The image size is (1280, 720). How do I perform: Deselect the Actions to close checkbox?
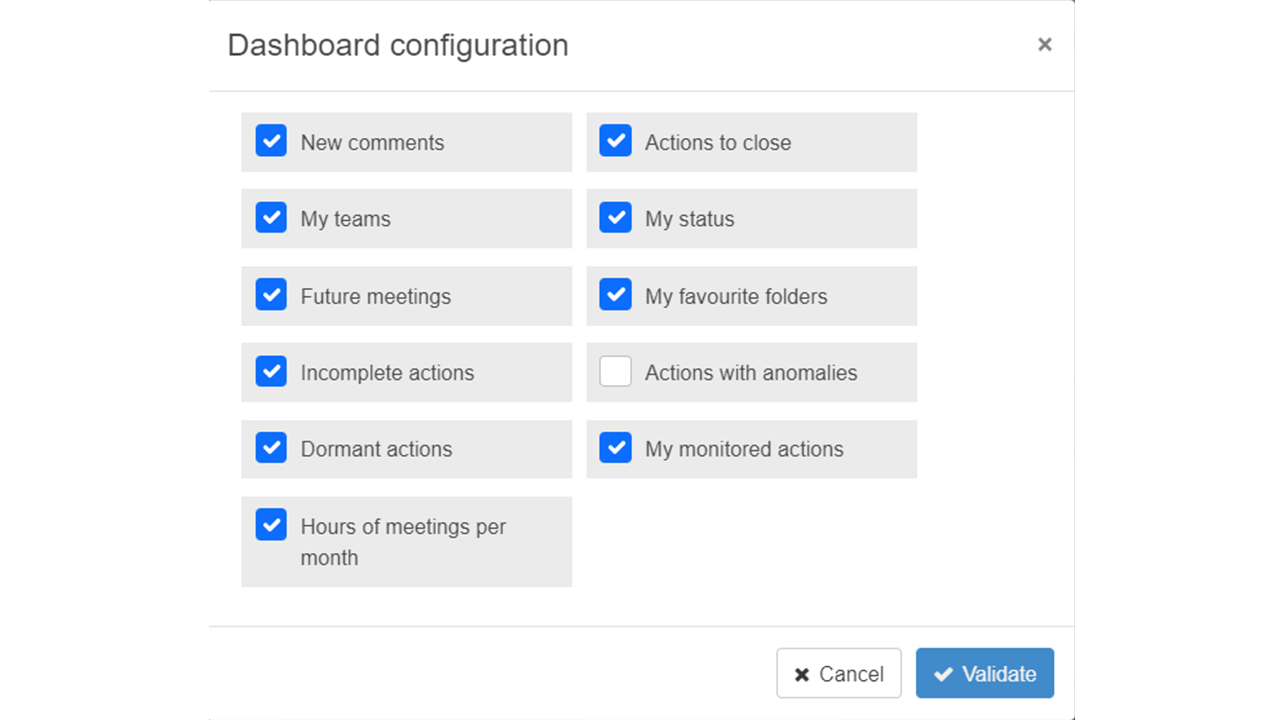coord(615,141)
